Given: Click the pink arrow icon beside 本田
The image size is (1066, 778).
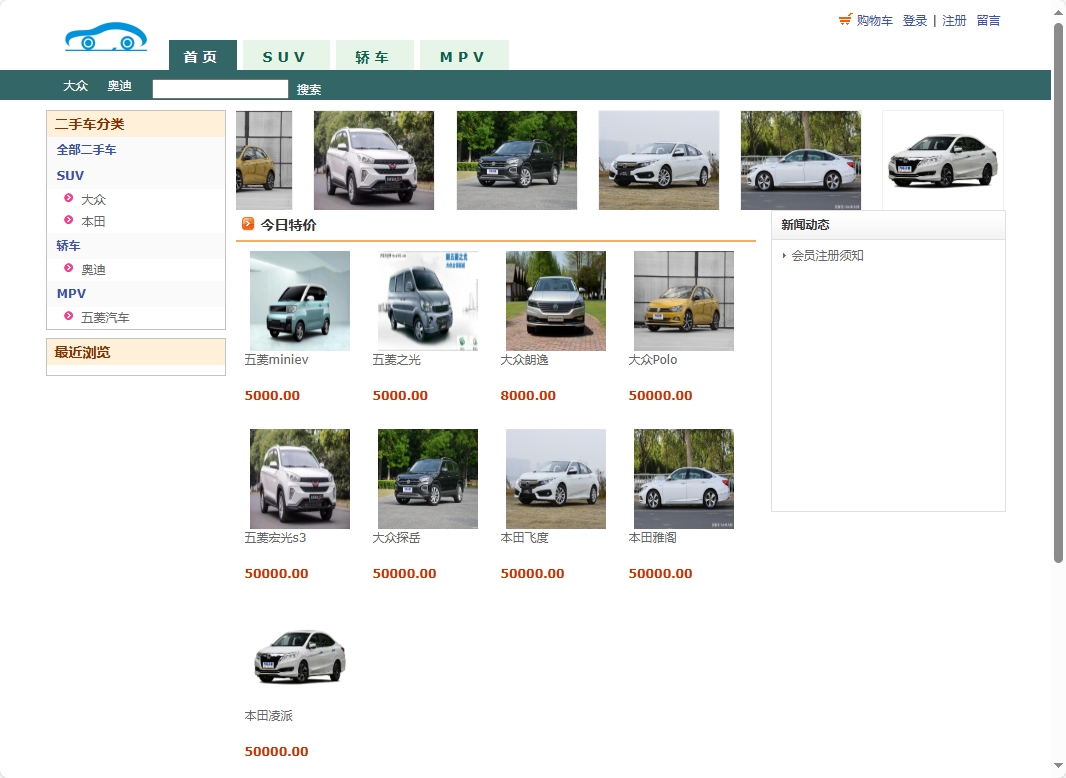Looking at the screenshot, I should (x=69, y=221).
